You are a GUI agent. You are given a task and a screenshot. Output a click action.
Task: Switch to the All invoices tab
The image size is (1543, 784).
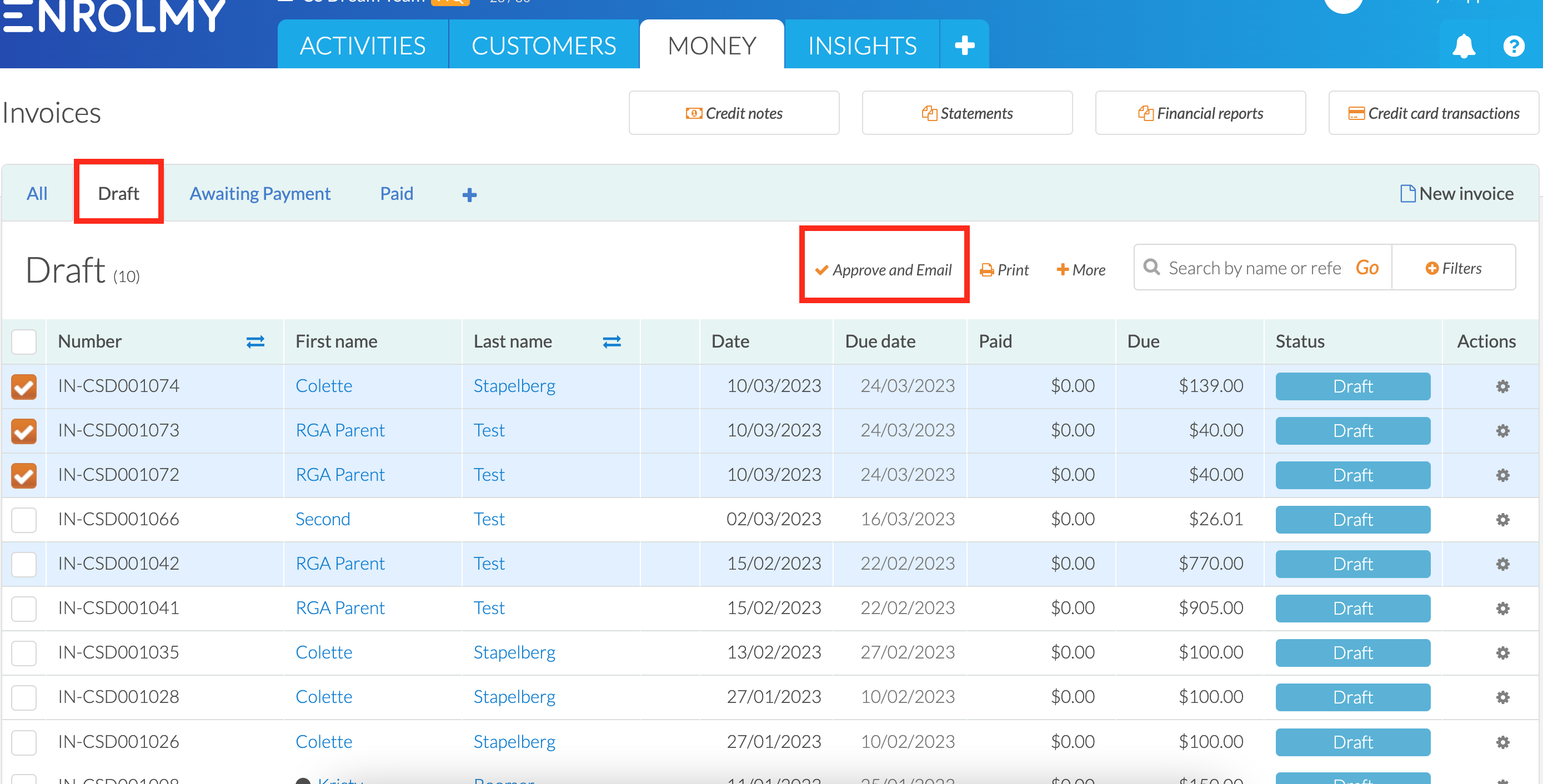(x=37, y=193)
